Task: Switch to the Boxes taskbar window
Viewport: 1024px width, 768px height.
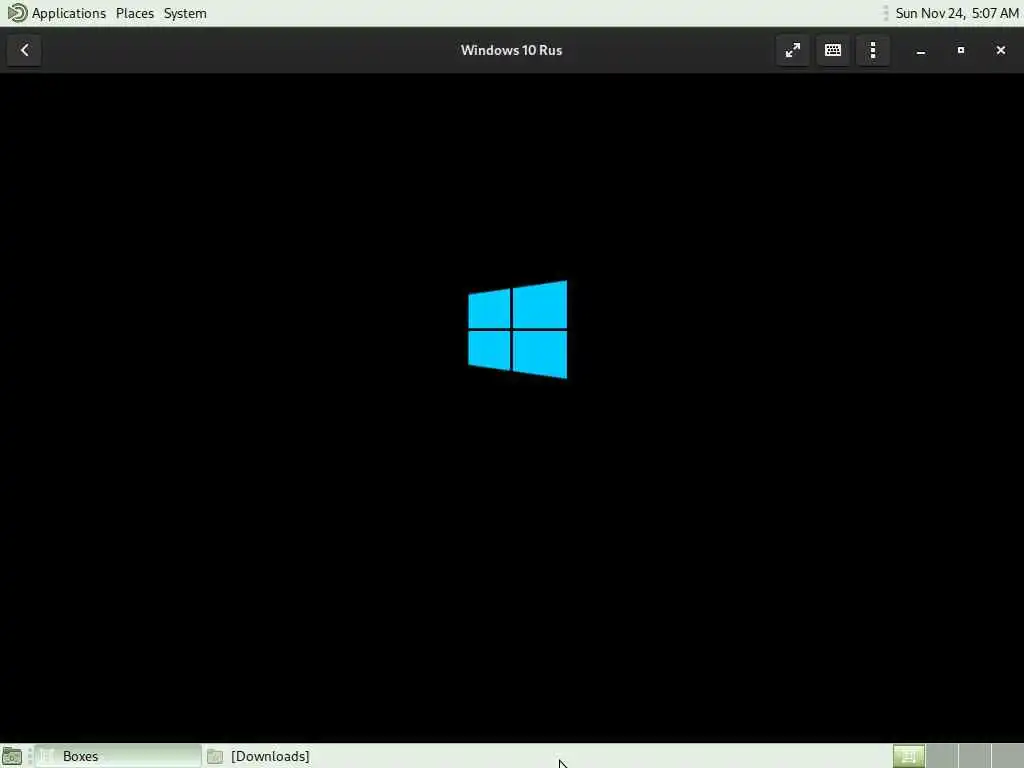Action: (118, 756)
